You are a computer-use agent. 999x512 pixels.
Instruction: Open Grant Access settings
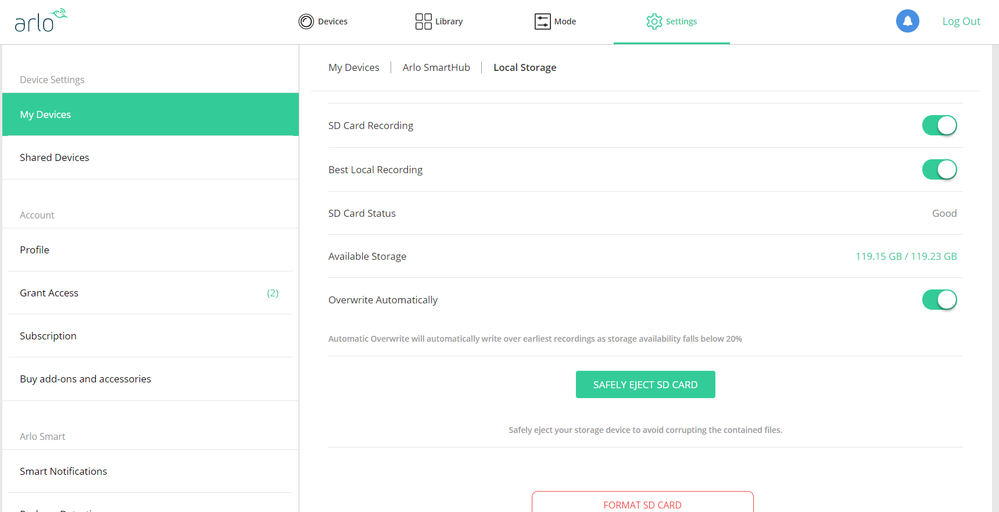pos(150,293)
